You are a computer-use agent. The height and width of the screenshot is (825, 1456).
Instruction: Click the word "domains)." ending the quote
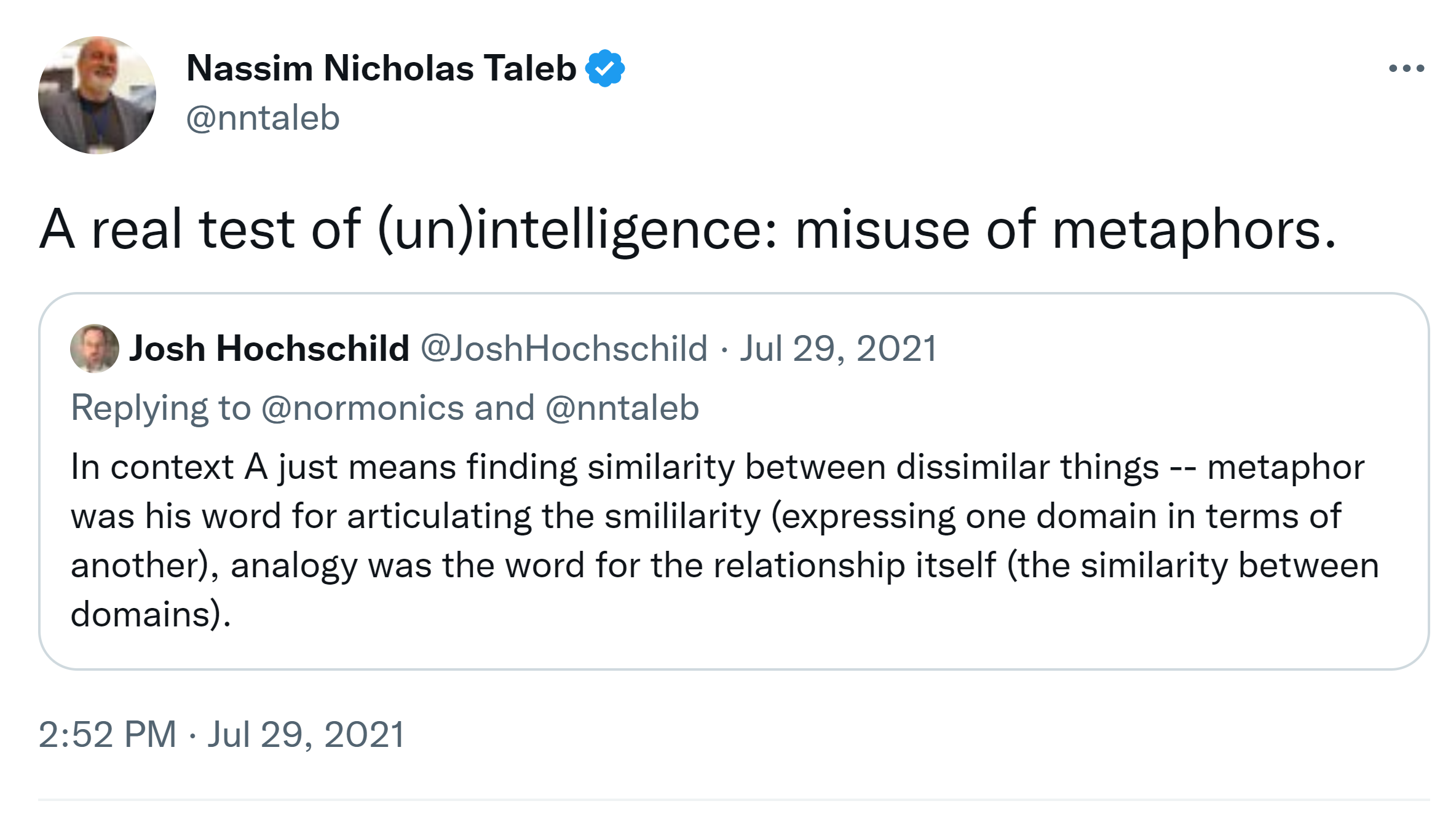pos(151,615)
